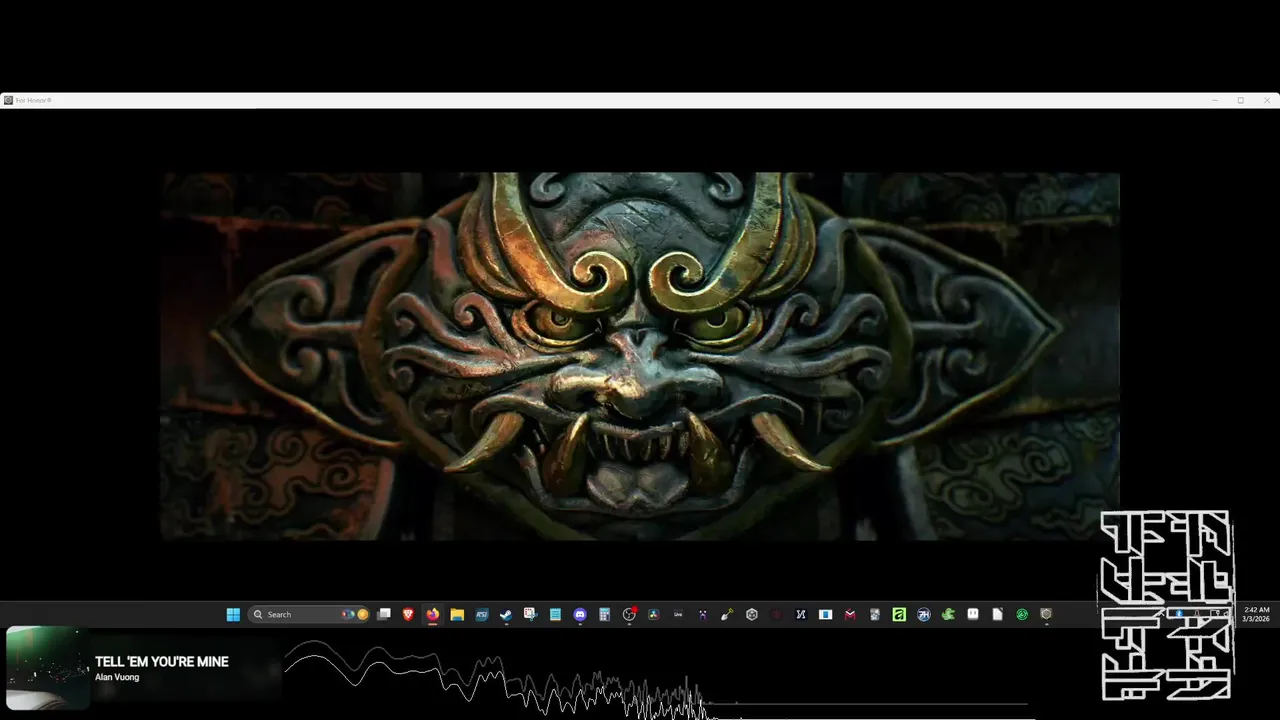Switch to OBS Studio on the taskbar

coord(629,614)
